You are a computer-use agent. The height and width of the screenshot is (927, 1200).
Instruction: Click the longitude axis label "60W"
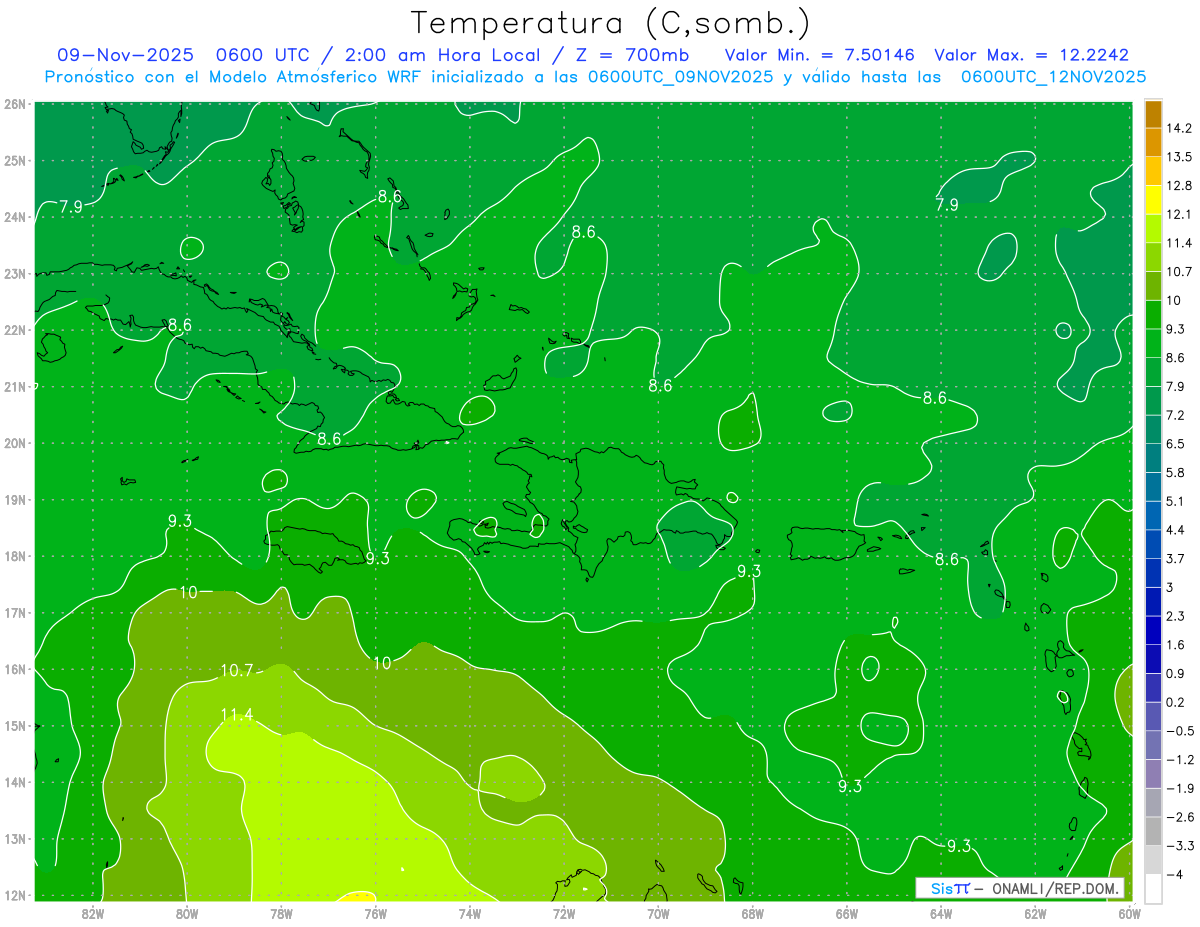pyautogui.click(x=1130, y=913)
